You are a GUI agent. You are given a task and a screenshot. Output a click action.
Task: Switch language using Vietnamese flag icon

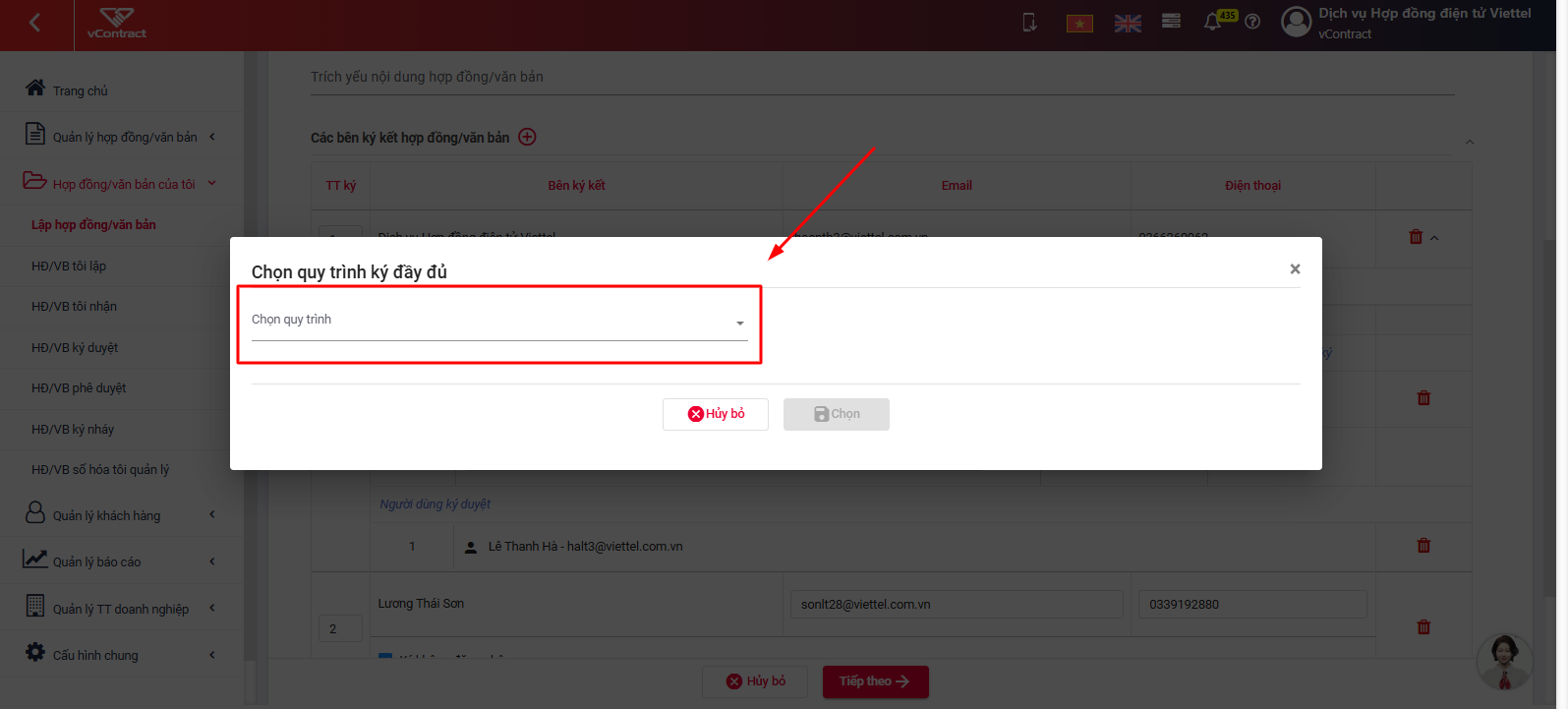[x=1079, y=23]
